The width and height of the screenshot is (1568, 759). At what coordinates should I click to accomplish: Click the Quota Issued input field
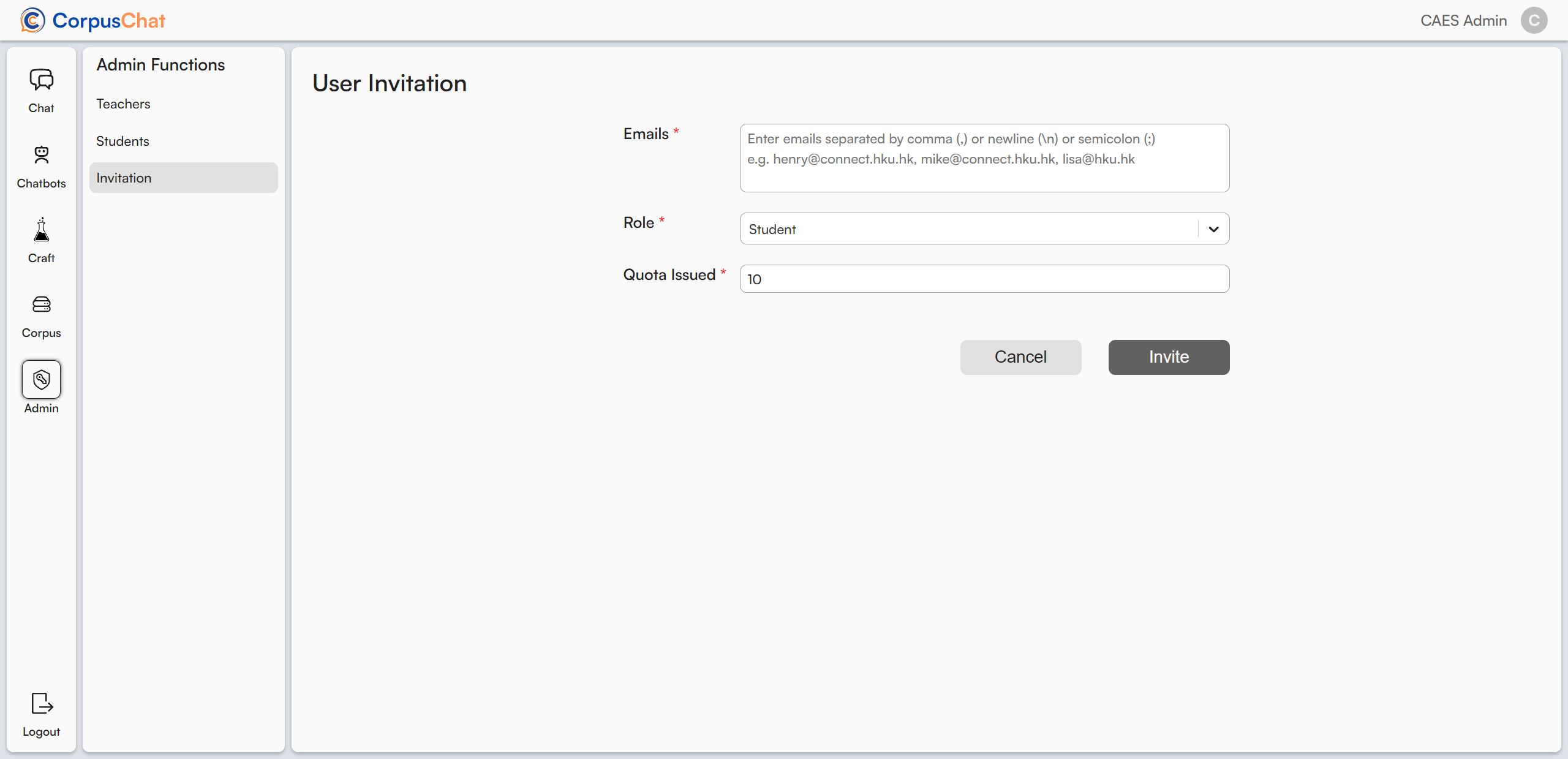(x=984, y=279)
